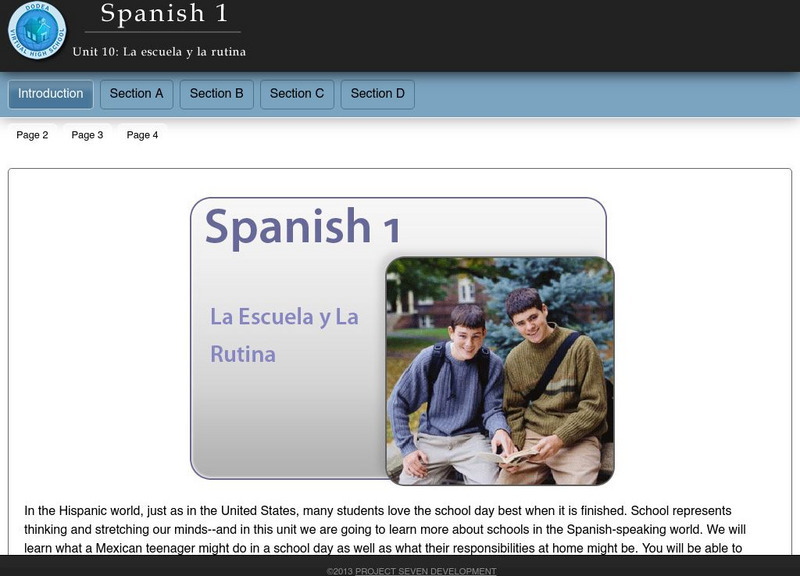Go to Section B
Viewport: 800px width, 576px height.
click(216, 94)
